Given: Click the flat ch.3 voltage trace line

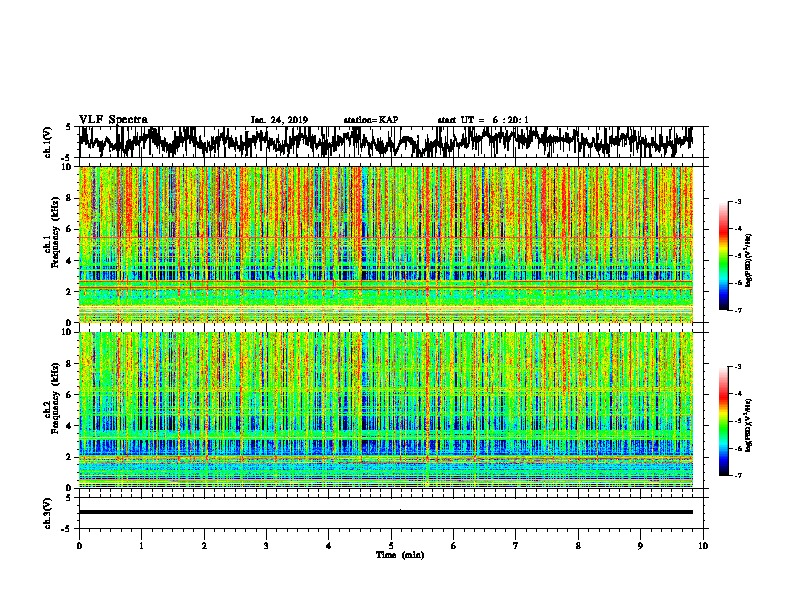Looking at the screenshot, I should click(x=385, y=512).
